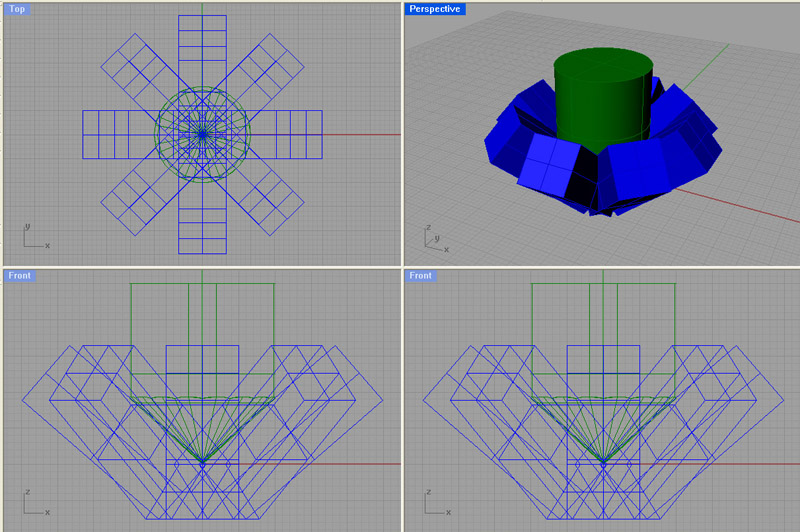Screen dimensions: 800x532
Task: Select the green cylinder in Perspective view
Action: 603,99
